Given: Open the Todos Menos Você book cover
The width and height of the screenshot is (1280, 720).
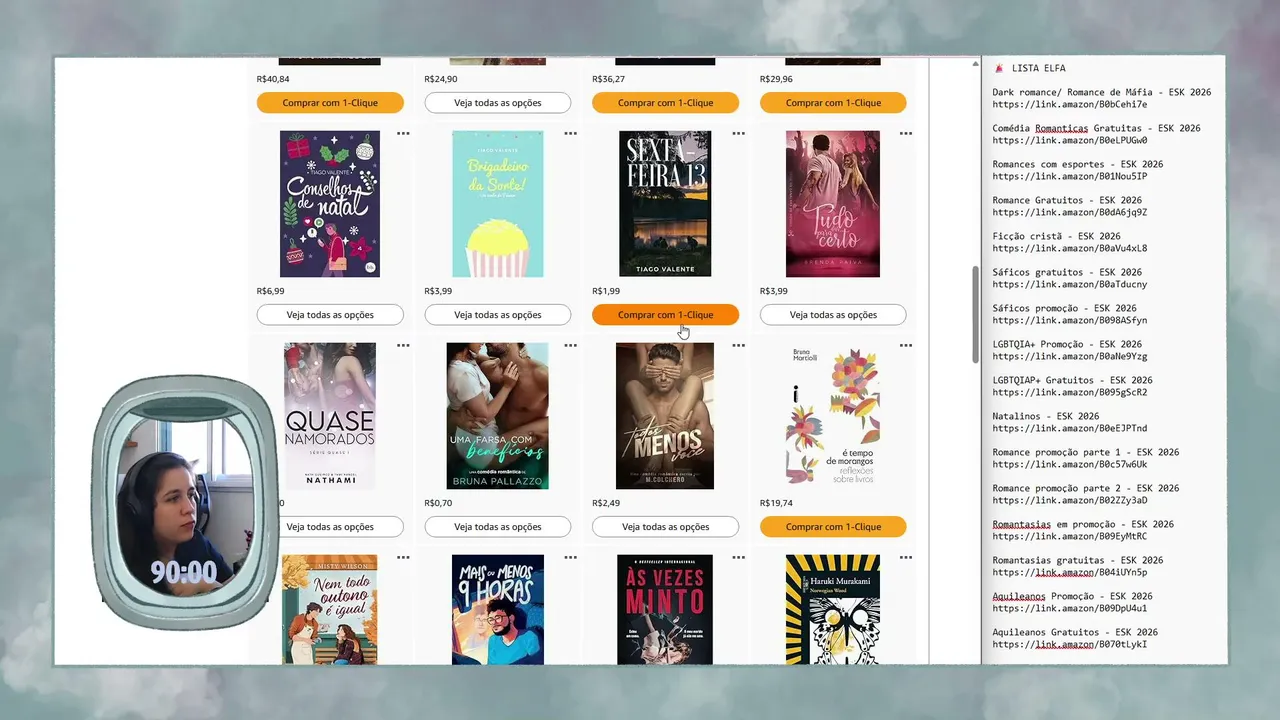Looking at the screenshot, I should pos(665,416).
